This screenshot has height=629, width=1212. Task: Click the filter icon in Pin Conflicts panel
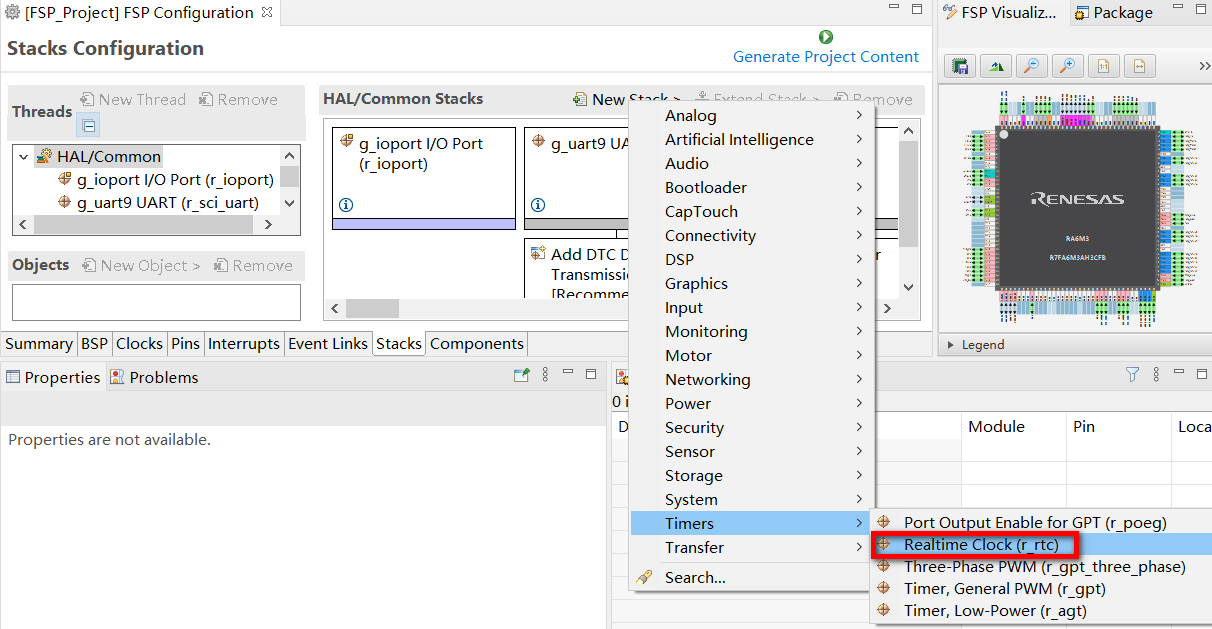pos(1132,374)
